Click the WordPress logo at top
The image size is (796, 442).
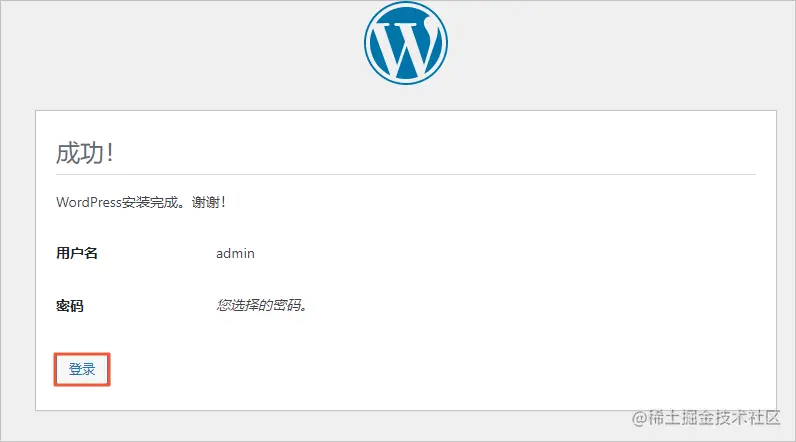point(406,43)
